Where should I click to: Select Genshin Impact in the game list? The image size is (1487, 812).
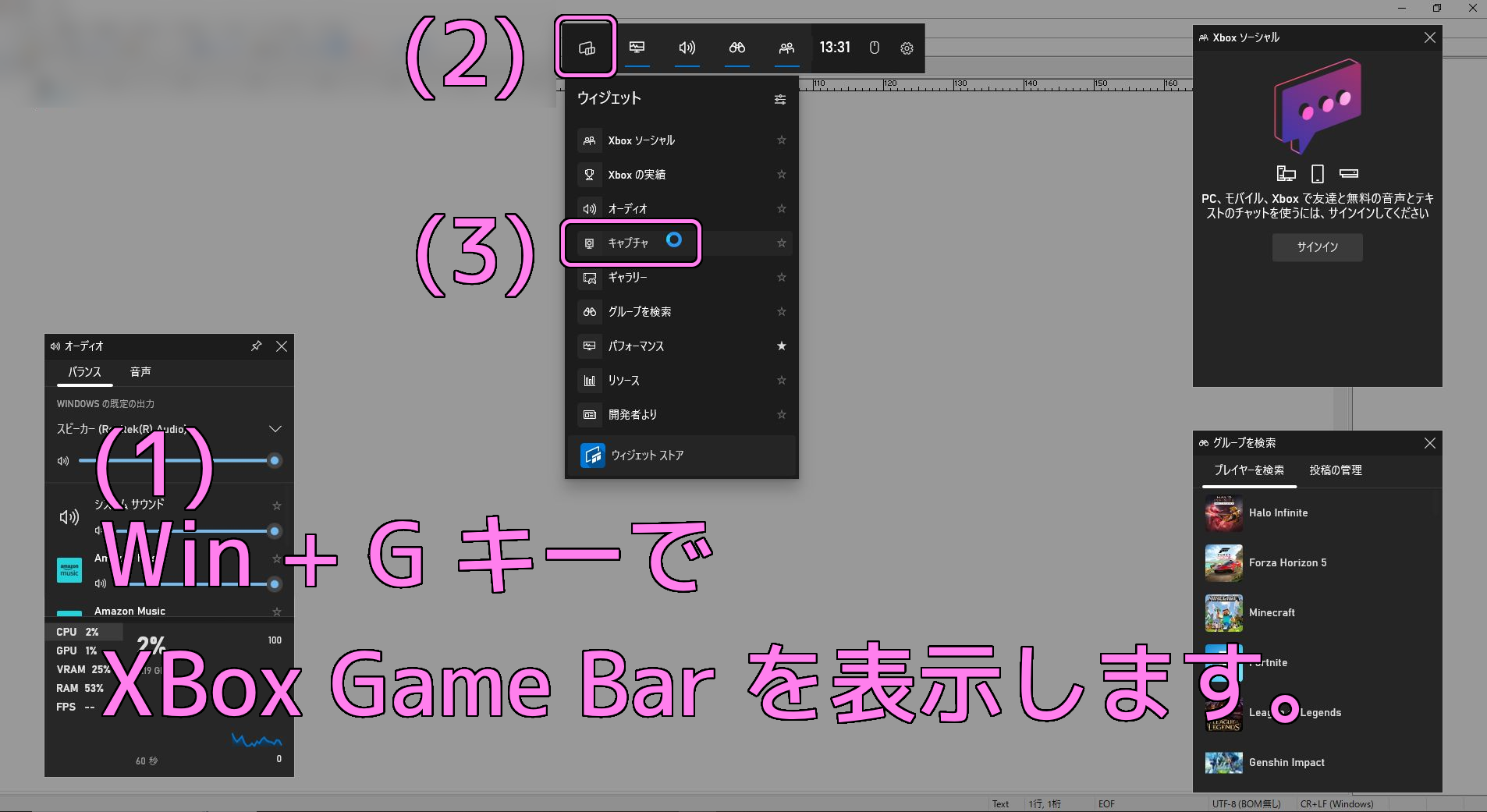click(x=1317, y=763)
